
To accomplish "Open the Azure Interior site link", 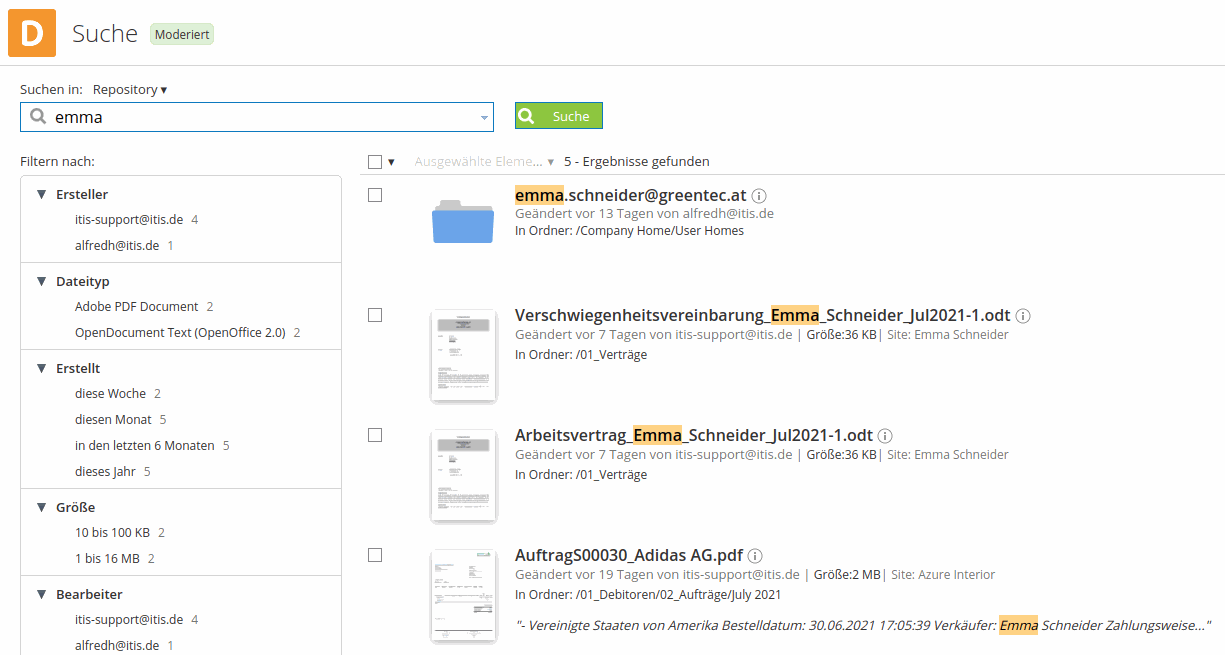I will click(x=956, y=575).
